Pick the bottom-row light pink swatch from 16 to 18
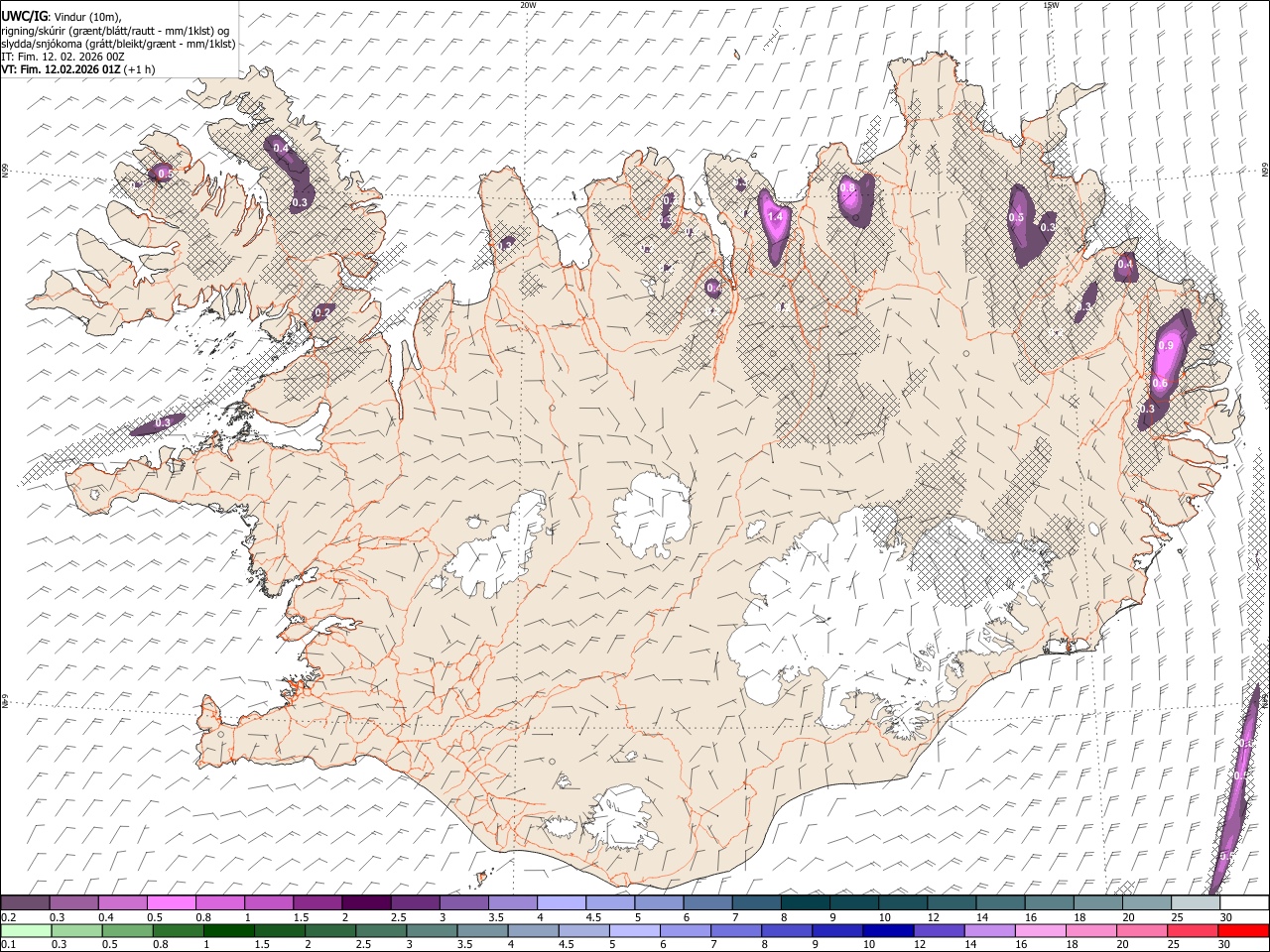Viewport: 1270px width, 952px height. [x=1039, y=931]
